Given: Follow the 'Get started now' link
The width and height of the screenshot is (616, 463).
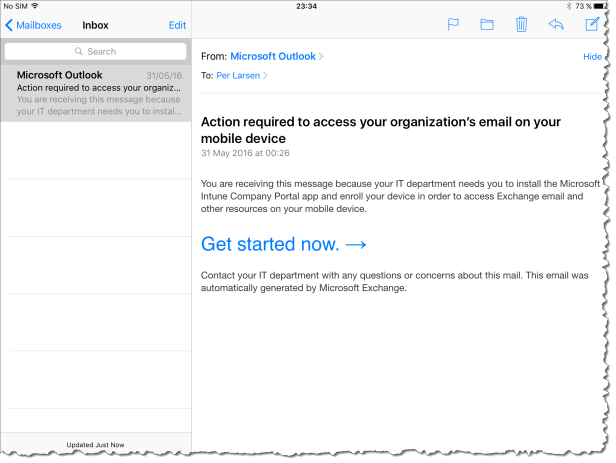Looking at the screenshot, I should (284, 244).
